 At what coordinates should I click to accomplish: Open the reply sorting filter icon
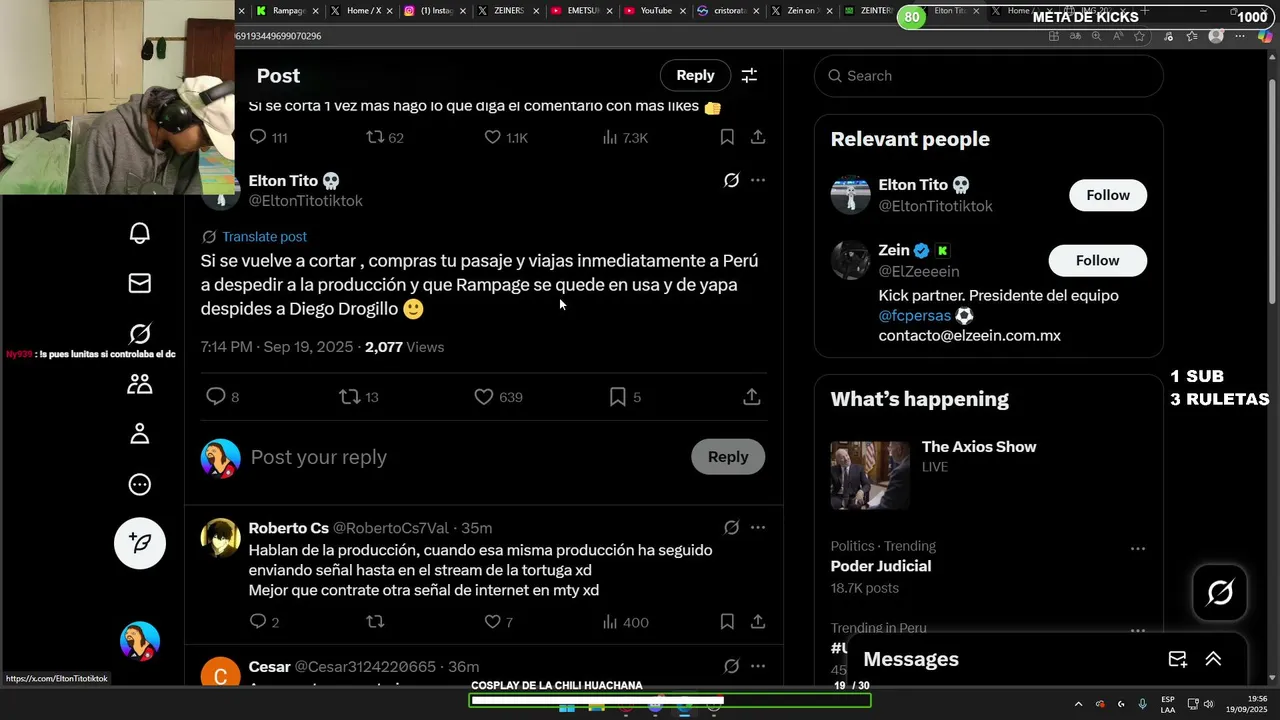click(749, 75)
